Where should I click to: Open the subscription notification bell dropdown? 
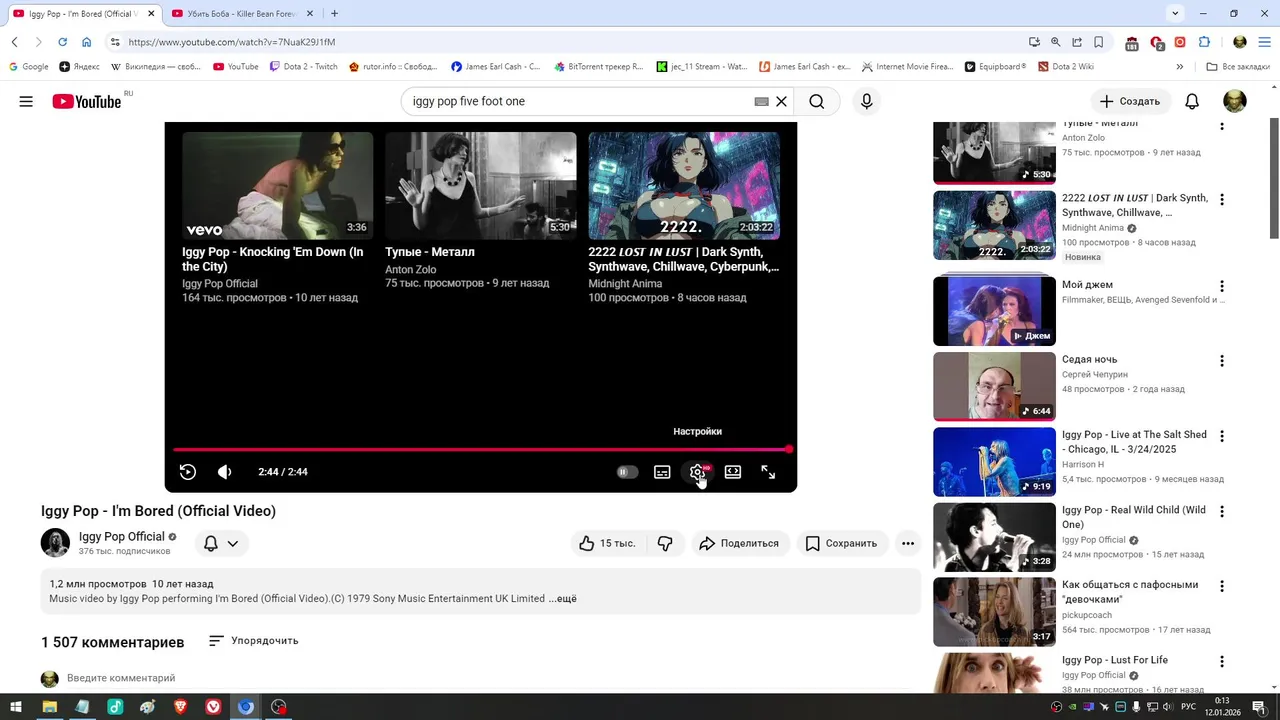point(221,543)
